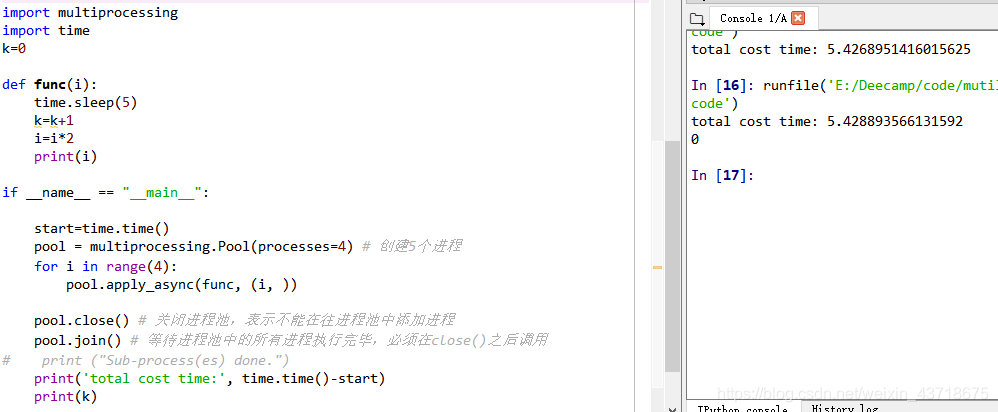Click the 'start=time.time()' line
Image resolution: width=998 pixels, height=412 pixels.
pos(102,229)
